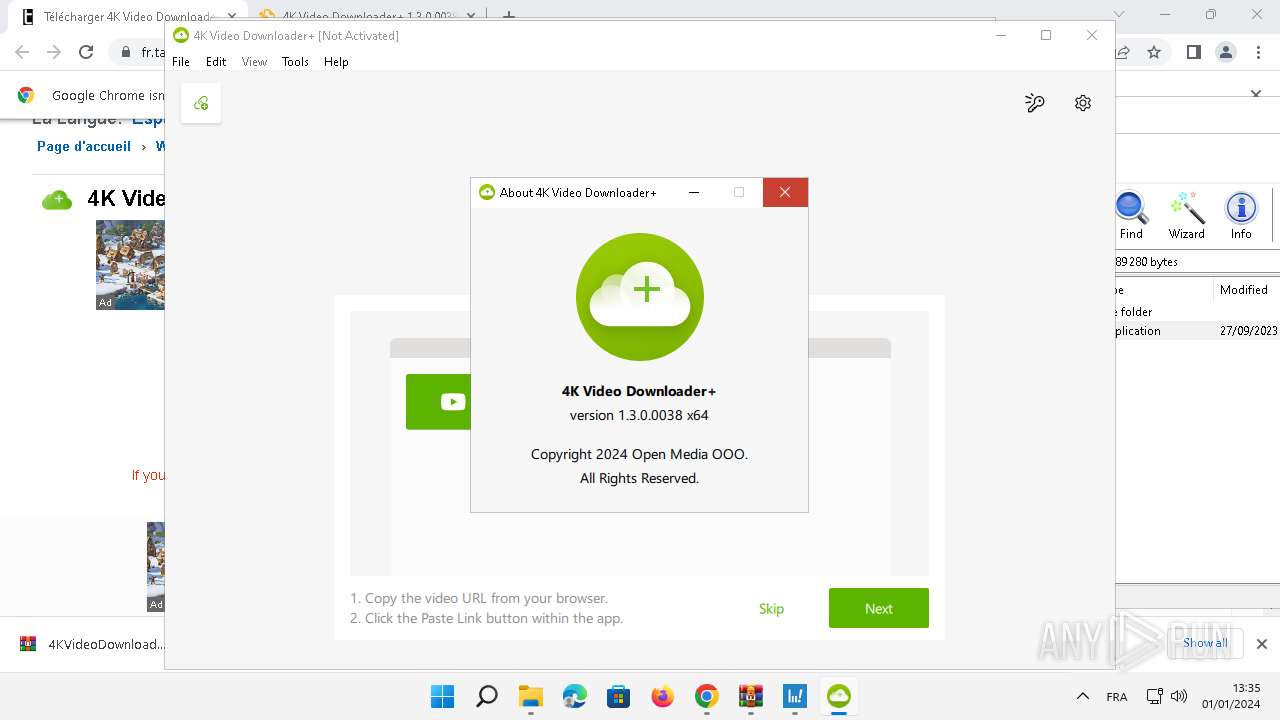The height and width of the screenshot is (720, 1280).
Task: Launch Firefox from the taskbar
Action: [663, 696]
